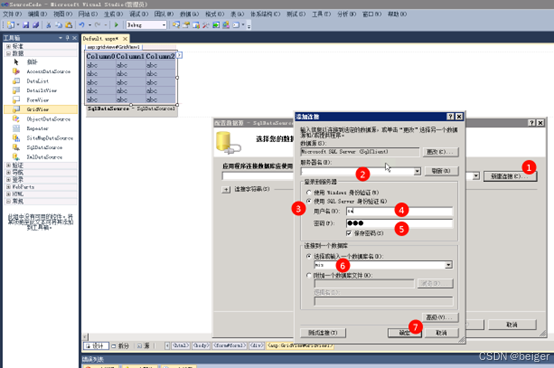Choose Select or enter a database name option

(x=309, y=256)
